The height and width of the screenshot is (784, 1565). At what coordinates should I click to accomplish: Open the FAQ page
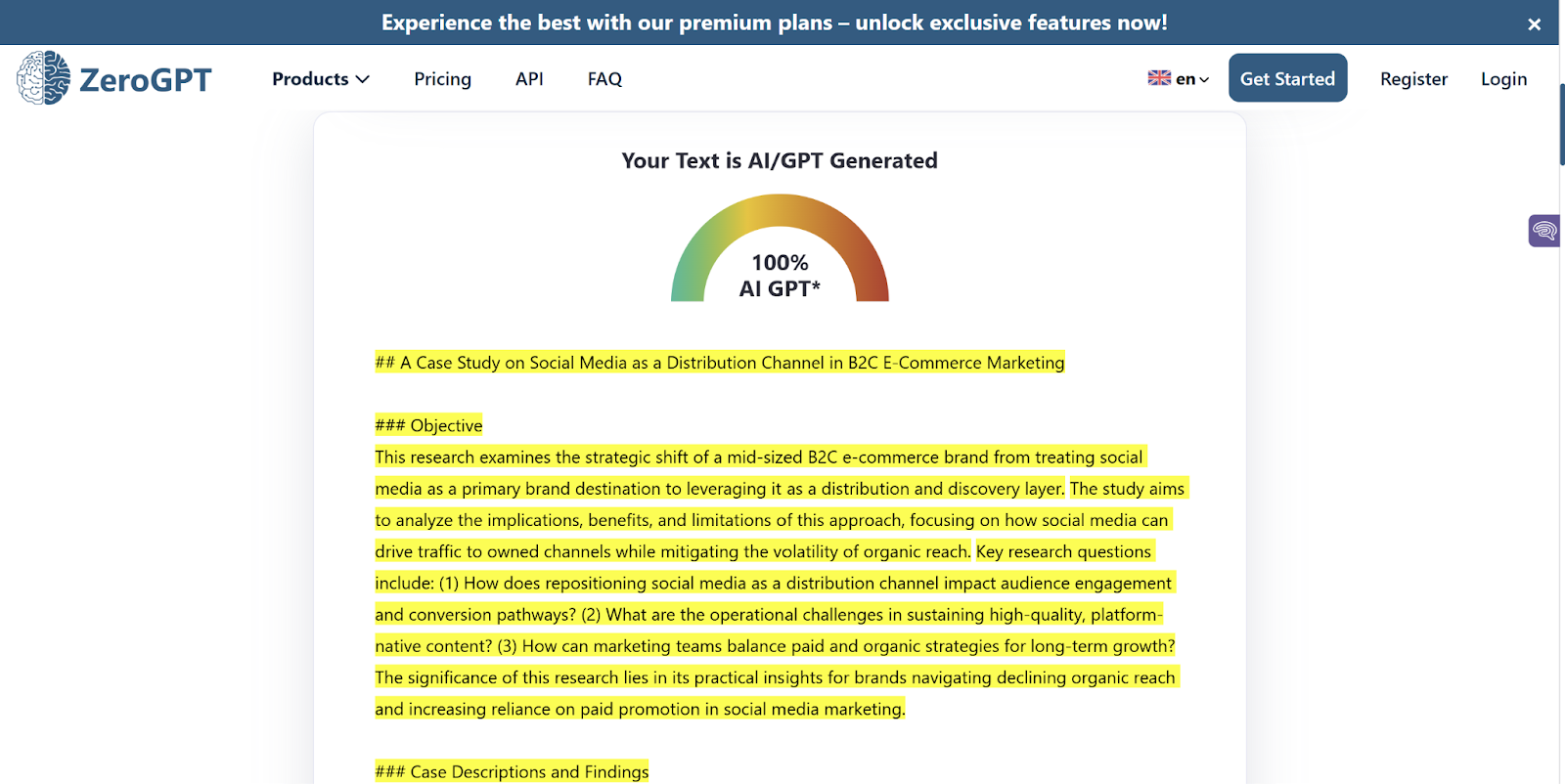click(x=604, y=79)
